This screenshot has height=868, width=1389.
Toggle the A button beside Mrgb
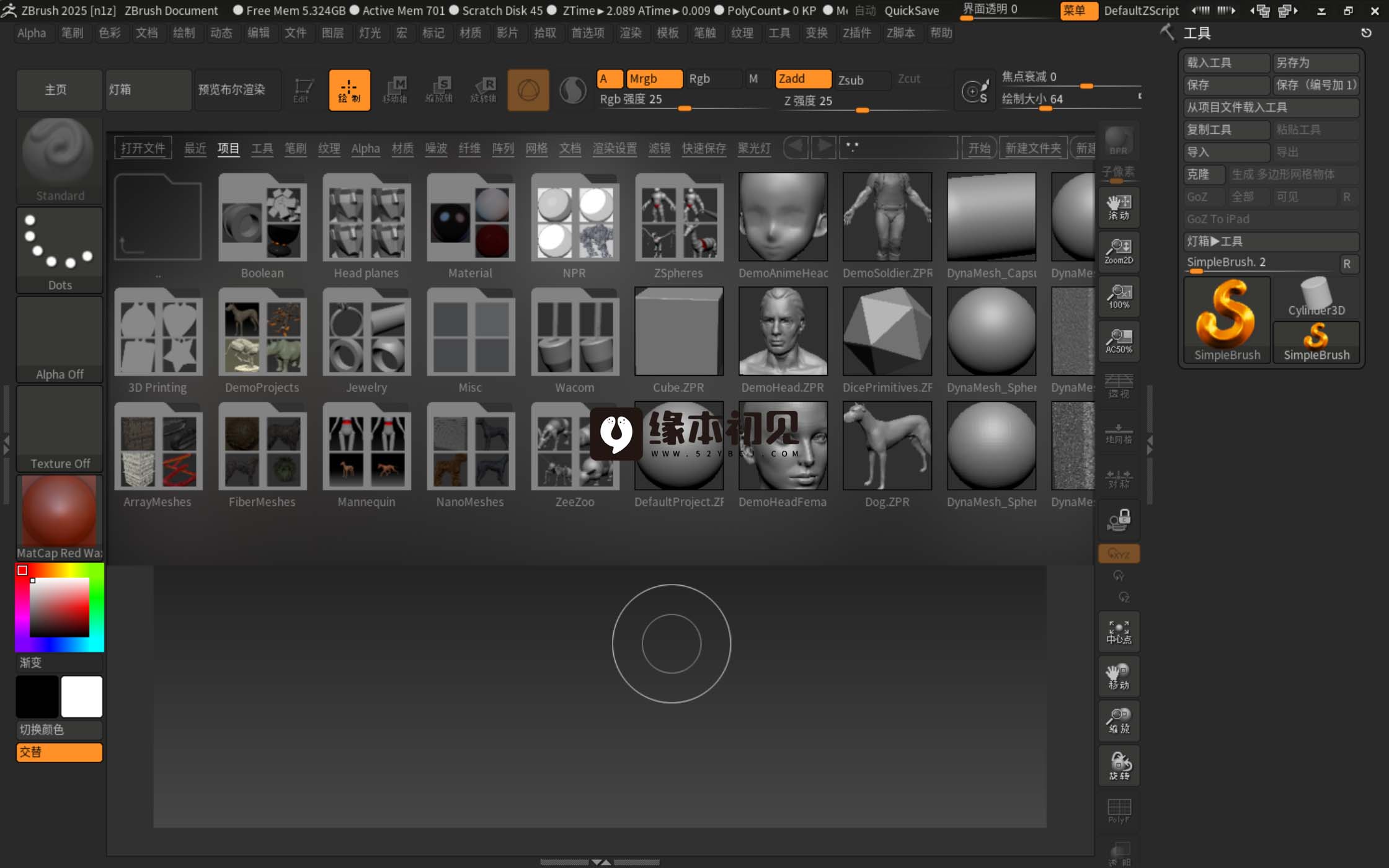pyautogui.click(x=610, y=79)
